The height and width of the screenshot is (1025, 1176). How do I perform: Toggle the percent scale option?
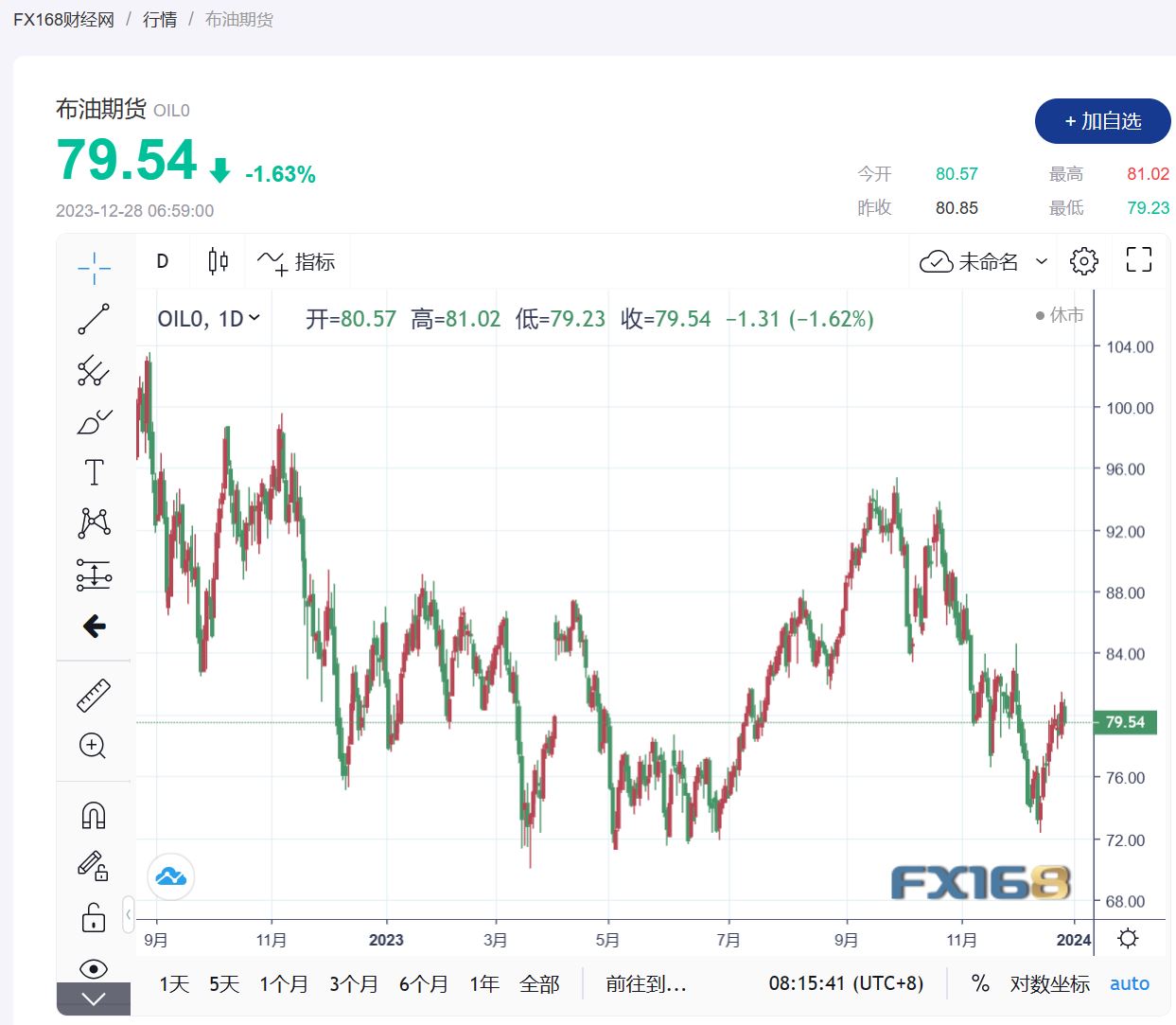(x=980, y=984)
